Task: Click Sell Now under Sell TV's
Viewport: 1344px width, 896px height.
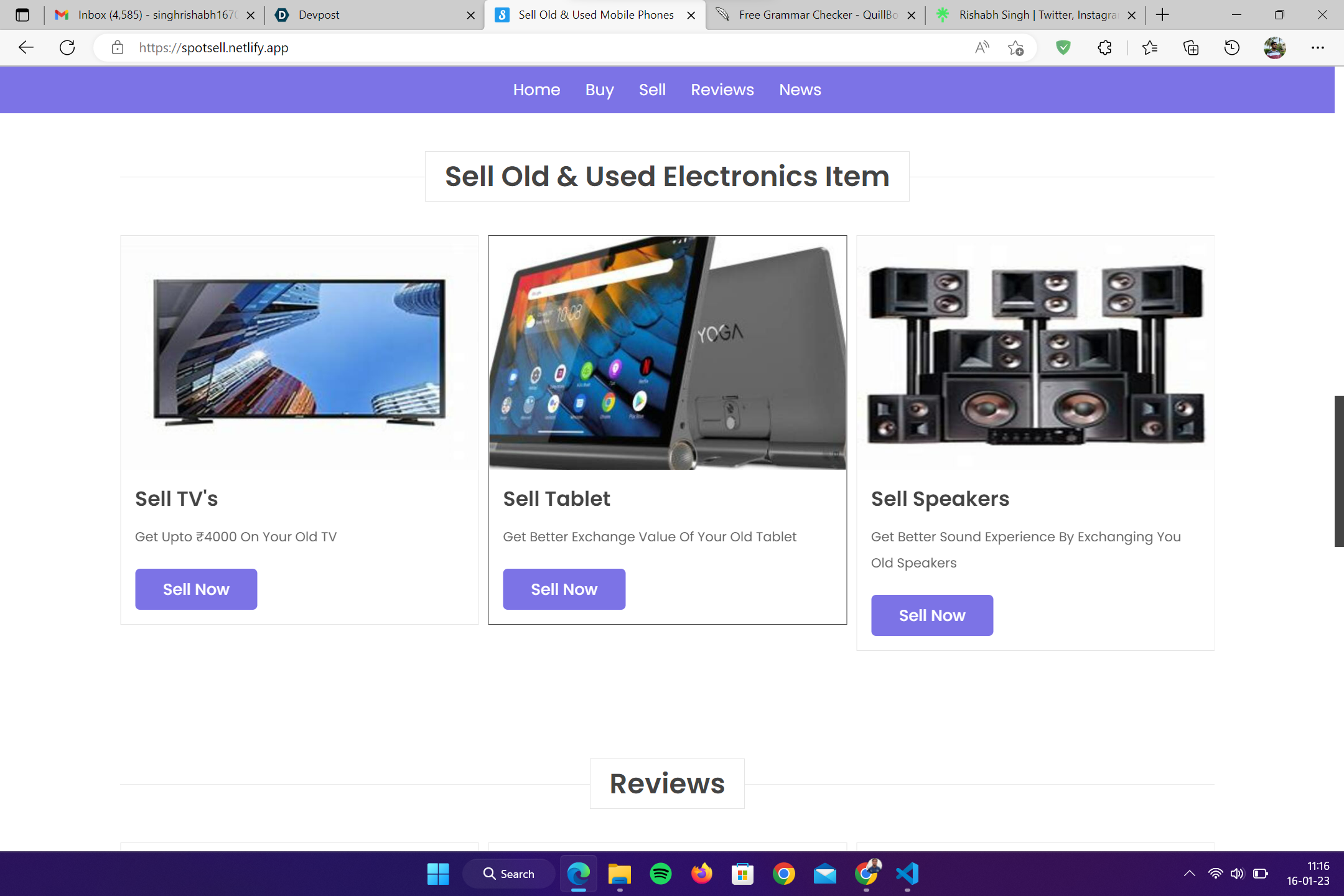Action: [x=196, y=589]
